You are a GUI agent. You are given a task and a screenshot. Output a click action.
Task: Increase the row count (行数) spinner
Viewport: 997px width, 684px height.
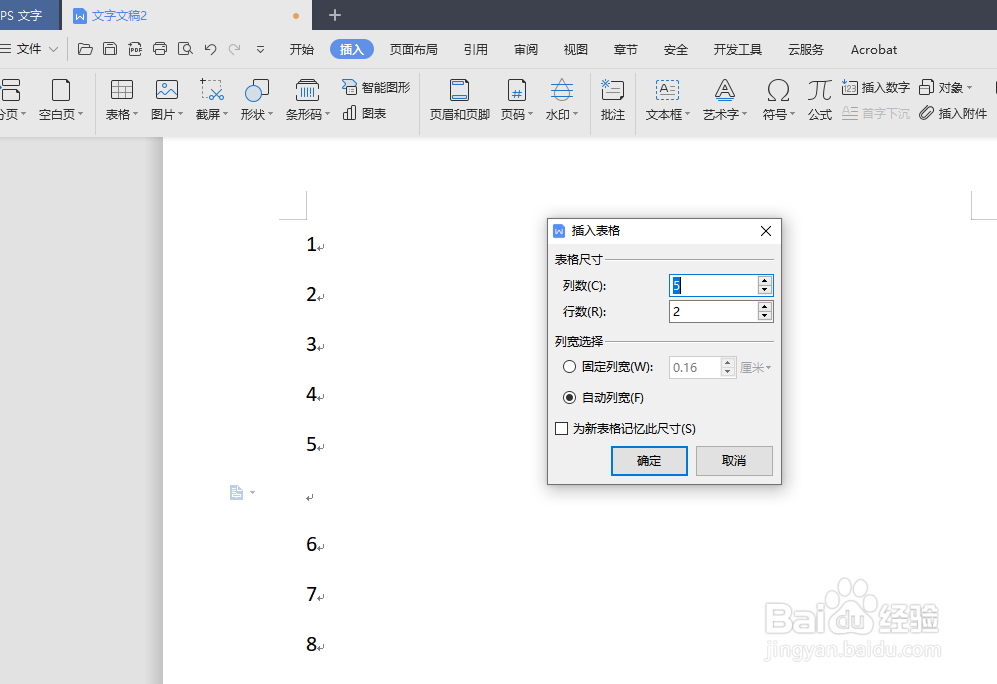[x=765, y=307]
